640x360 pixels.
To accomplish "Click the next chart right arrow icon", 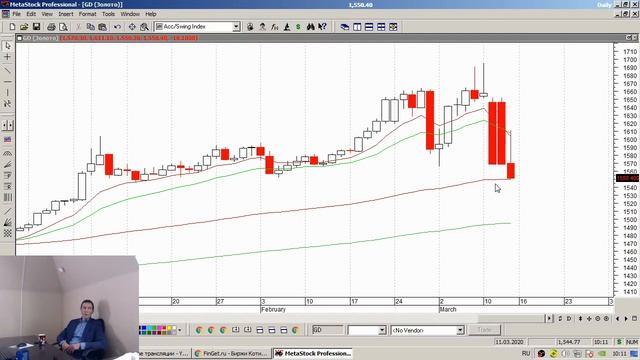I will (626, 318).
